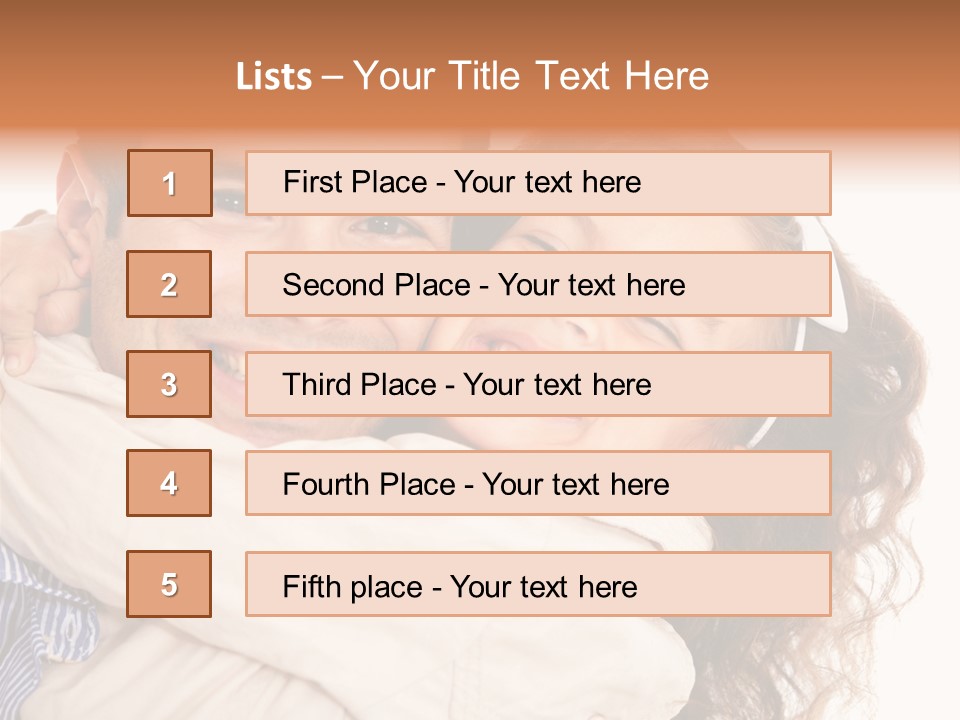
Task: Click the bold word "Lists" in the title
Action: (x=273, y=77)
